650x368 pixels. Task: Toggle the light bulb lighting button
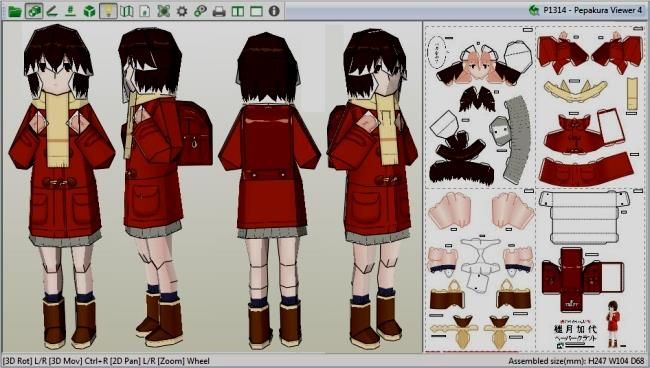point(108,11)
